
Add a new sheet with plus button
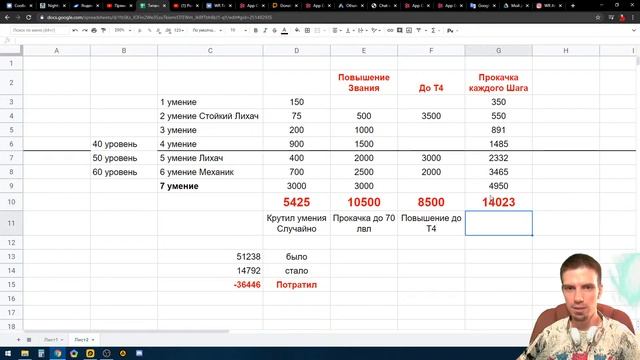pyautogui.click(x=18, y=340)
